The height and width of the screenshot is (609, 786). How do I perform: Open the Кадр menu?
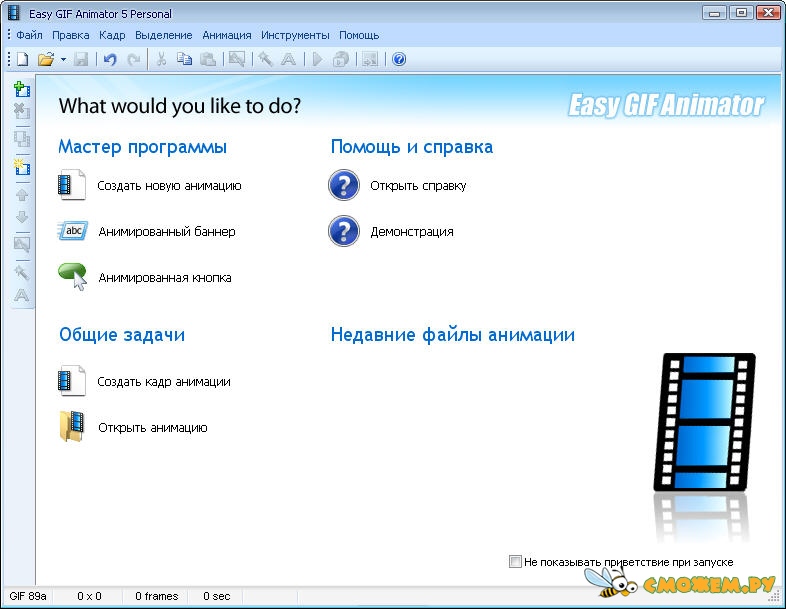click(112, 36)
